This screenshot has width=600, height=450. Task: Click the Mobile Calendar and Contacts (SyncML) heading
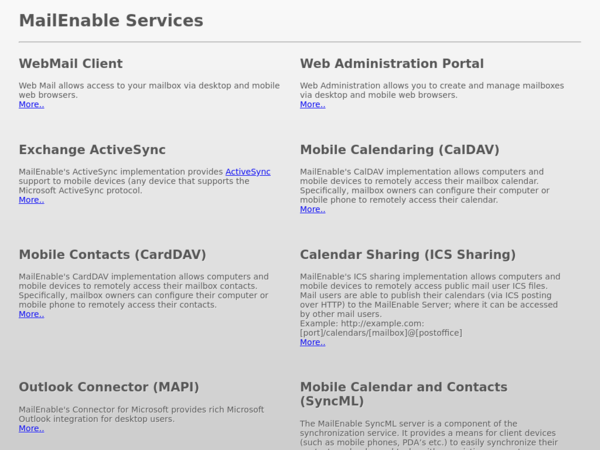click(x=404, y=394)
